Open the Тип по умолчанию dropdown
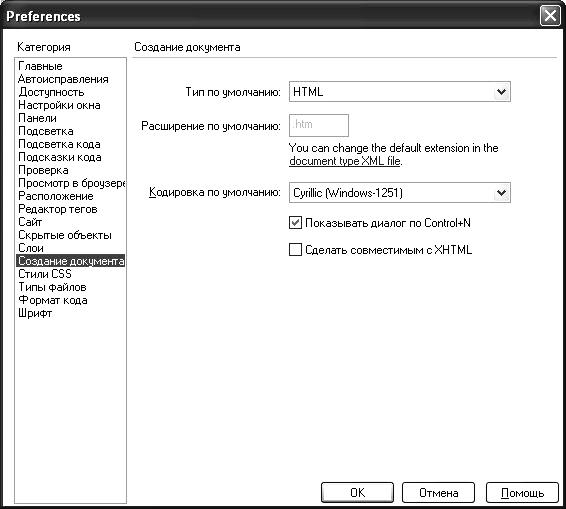Image resolution: width=566 pixels, height=509 pixels. point(400,92)
